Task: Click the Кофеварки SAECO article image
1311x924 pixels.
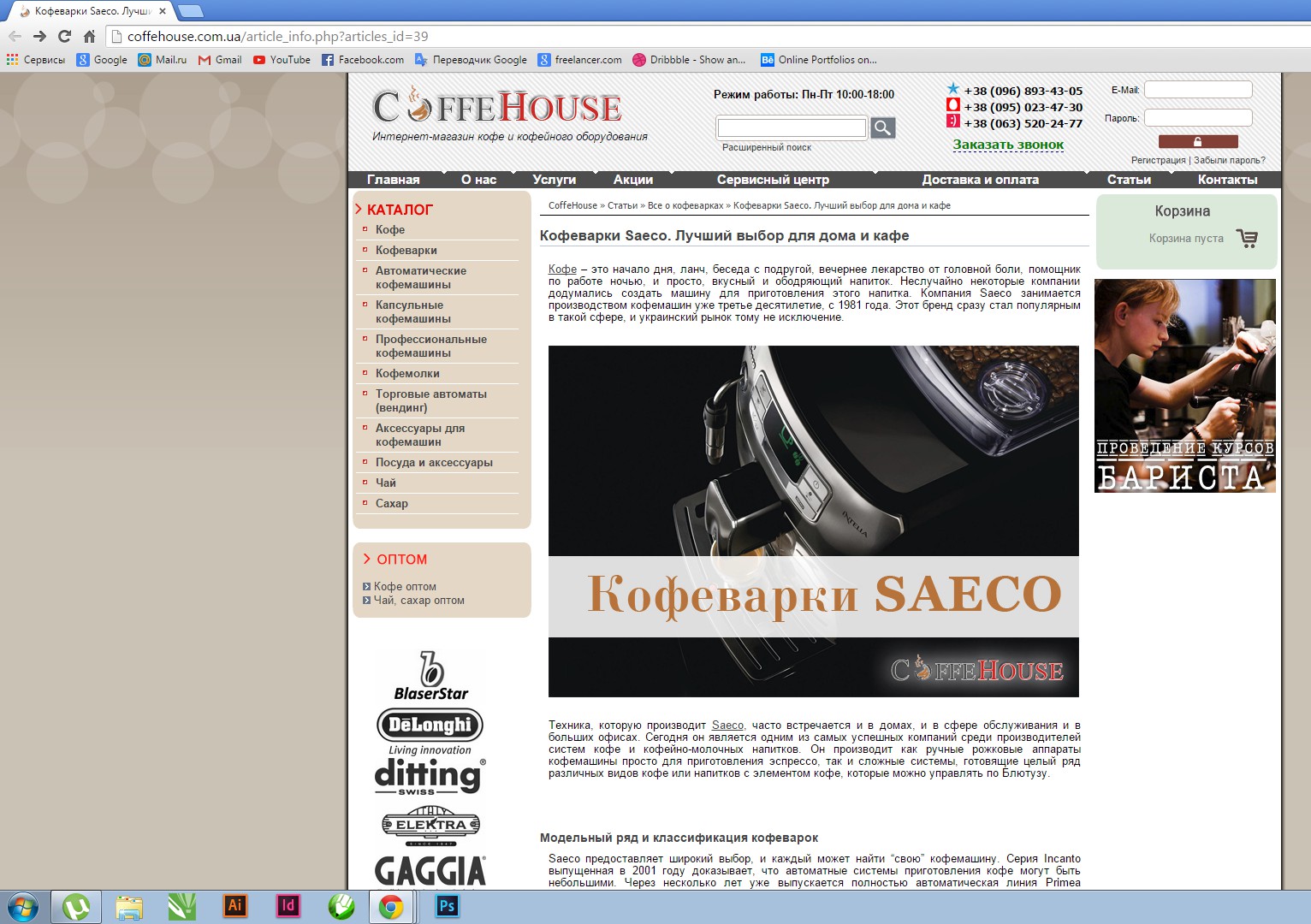Action: 814,521
